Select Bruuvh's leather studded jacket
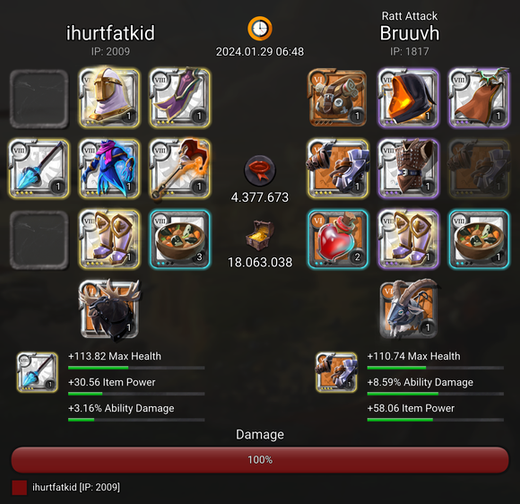The height and width of the screenshot is (504, 520). (x=408, y=169)
